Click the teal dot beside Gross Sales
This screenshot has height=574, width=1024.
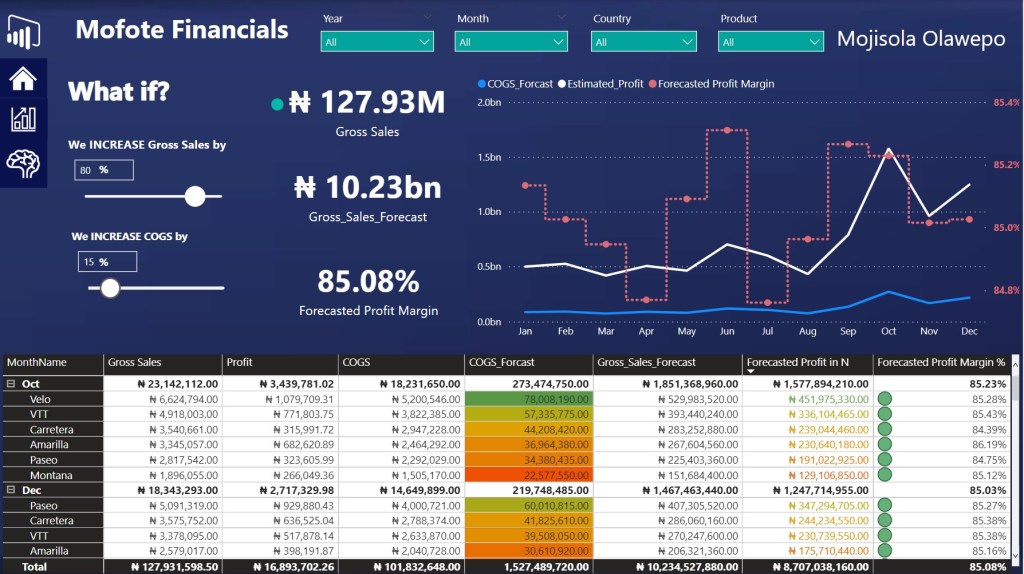click(x=277, y=104)
